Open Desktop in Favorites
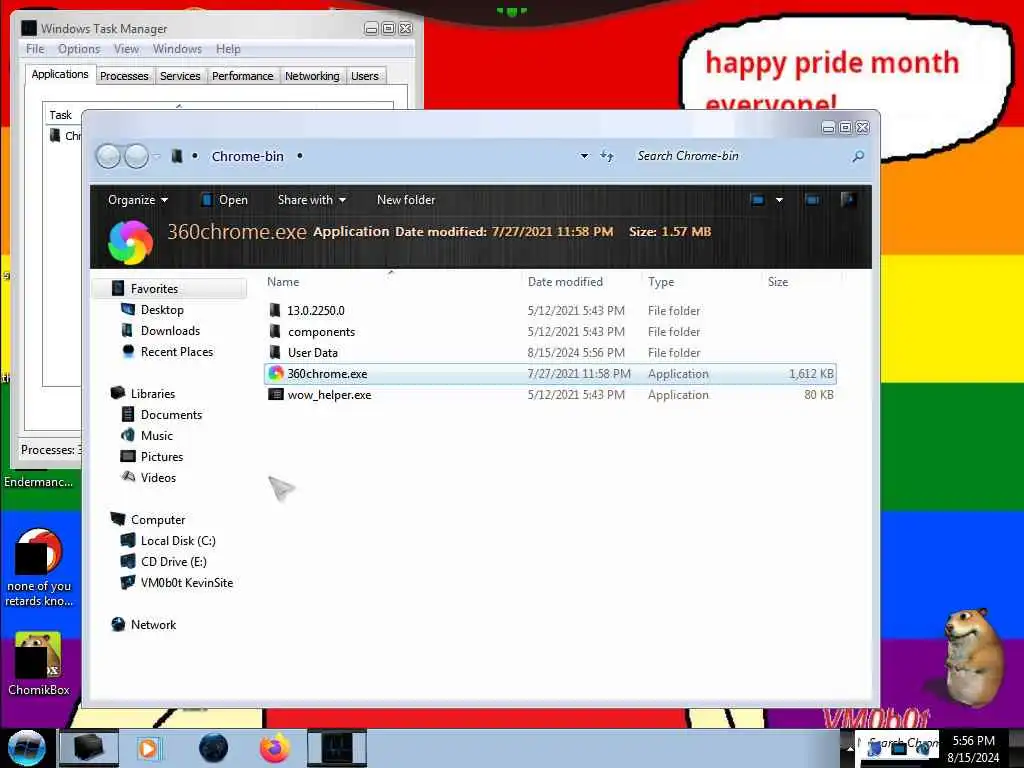Viewport: 1024px width, 768px height. point(162,310)
